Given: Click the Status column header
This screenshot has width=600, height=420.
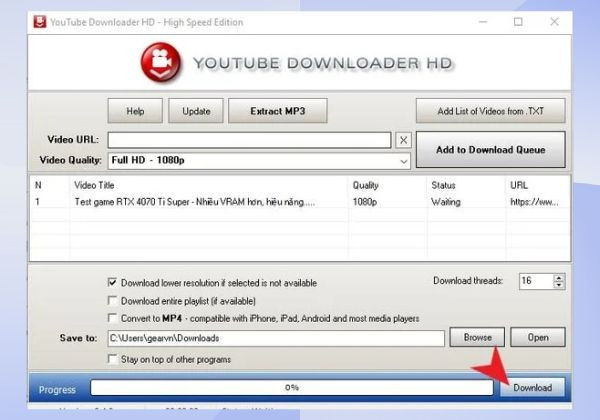Looking at the screenshot, I should point(443,185).
